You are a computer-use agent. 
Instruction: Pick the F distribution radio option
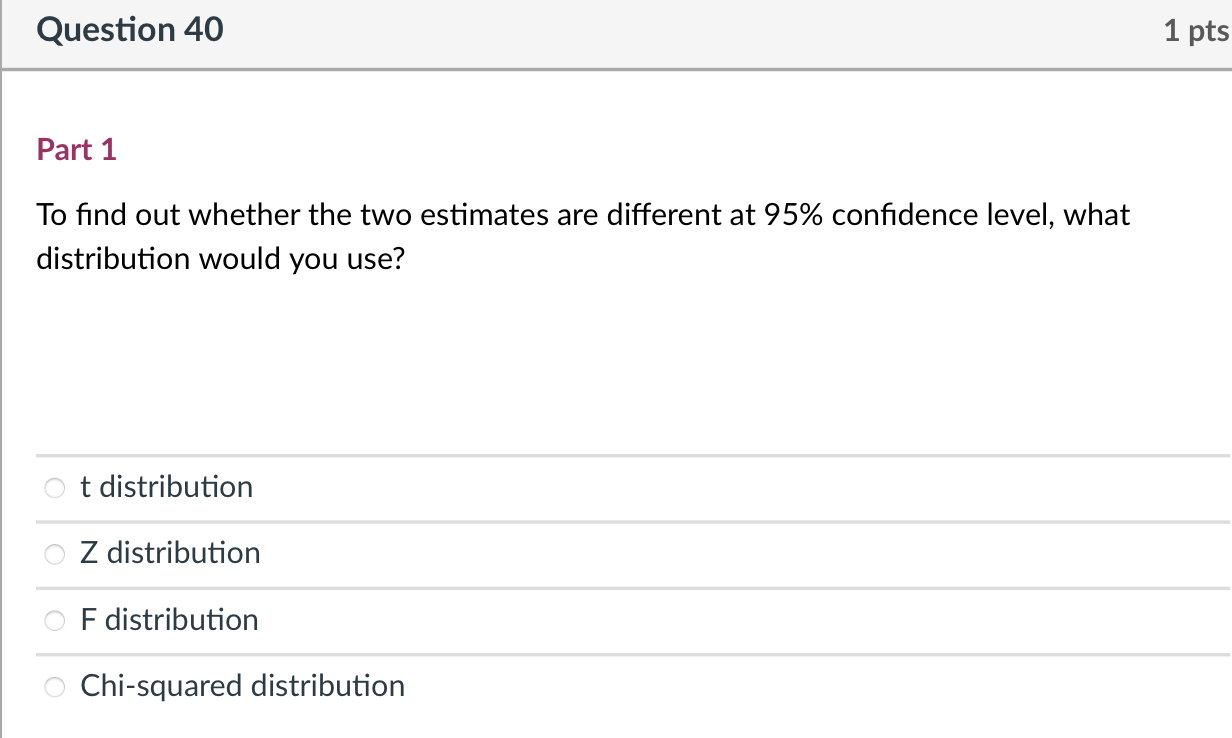pyautogui.click(x=54, y=621)
